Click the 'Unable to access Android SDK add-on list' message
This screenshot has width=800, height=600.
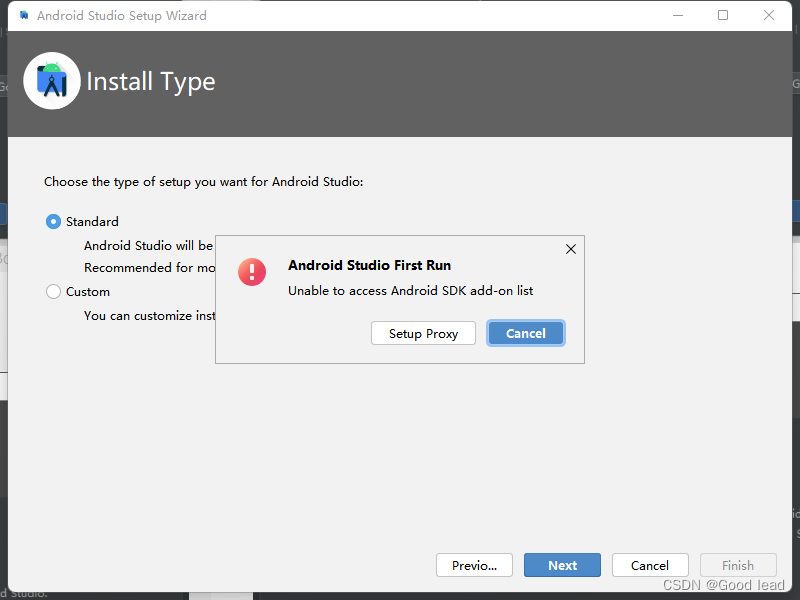[x=410, y=291]
